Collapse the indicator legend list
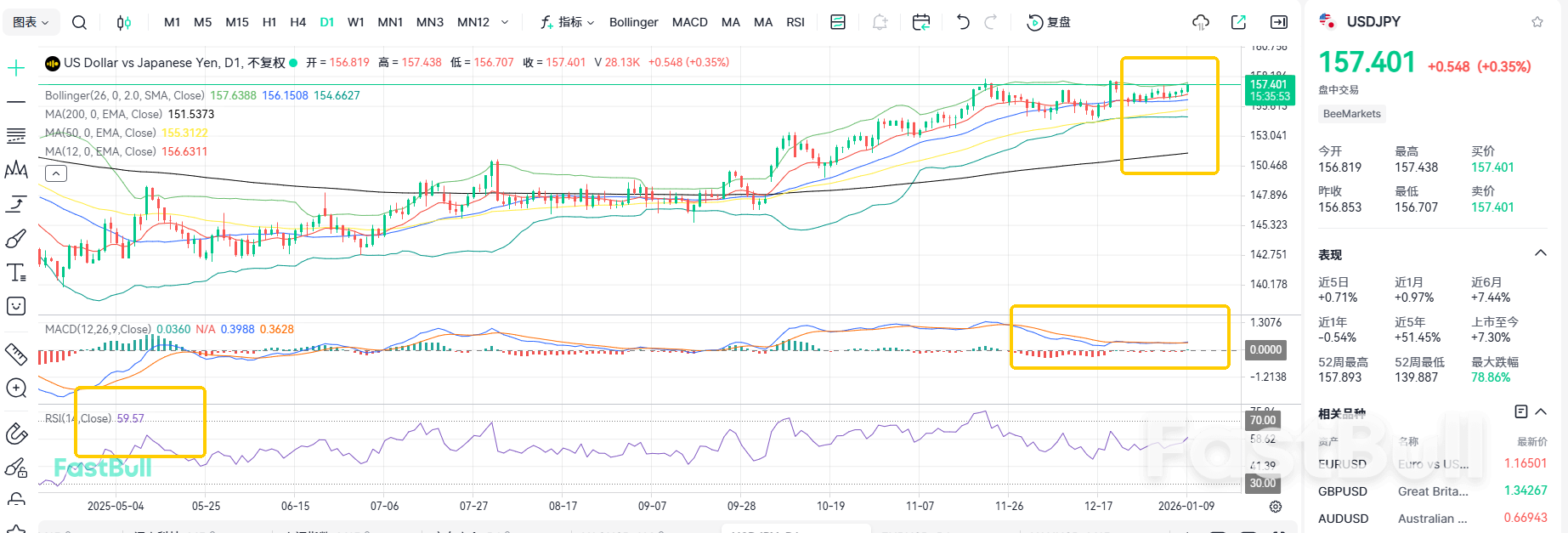The image size is (1568, 533). pos(55,173)
